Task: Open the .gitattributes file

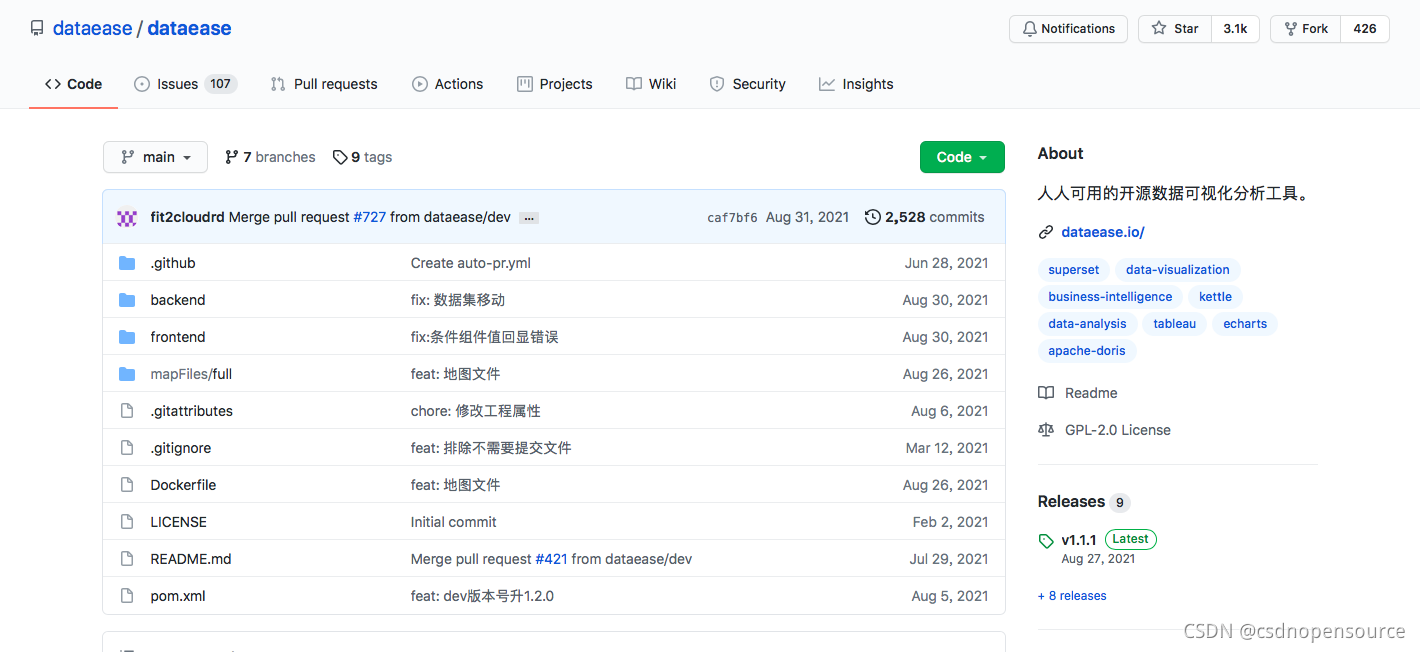Action: click(192, 411)
